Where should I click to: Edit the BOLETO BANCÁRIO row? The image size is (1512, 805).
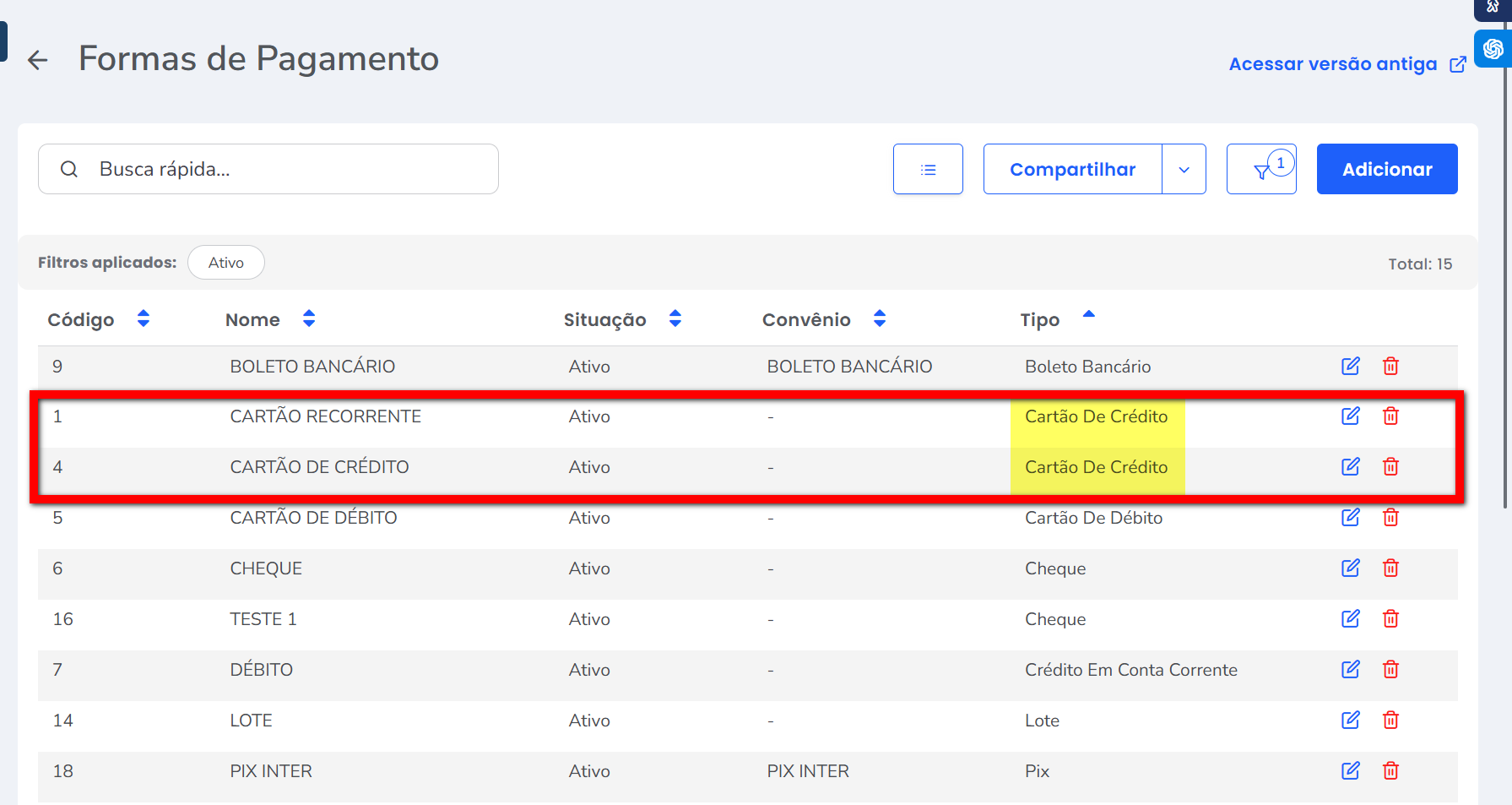pos(1350,366)
